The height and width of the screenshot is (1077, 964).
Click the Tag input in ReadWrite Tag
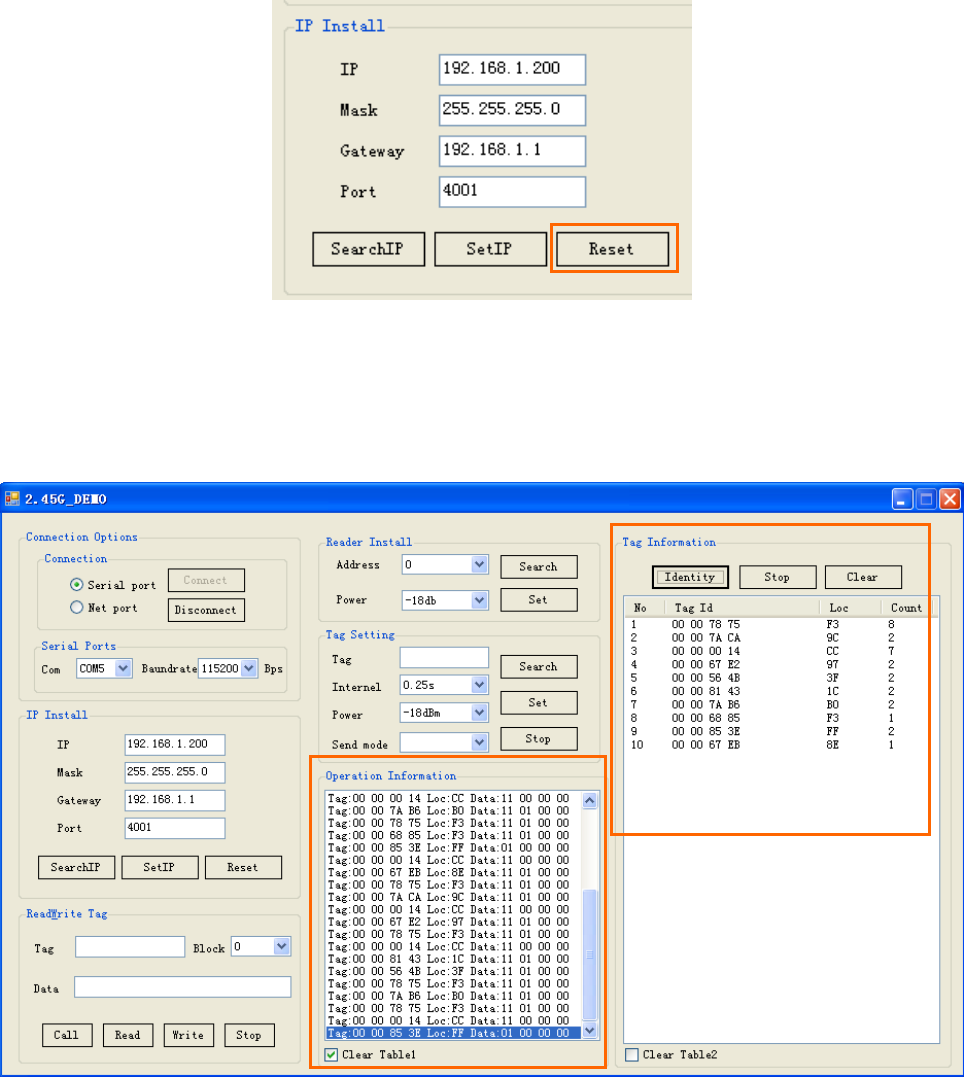pyautogui.click(x=130, y=946)
